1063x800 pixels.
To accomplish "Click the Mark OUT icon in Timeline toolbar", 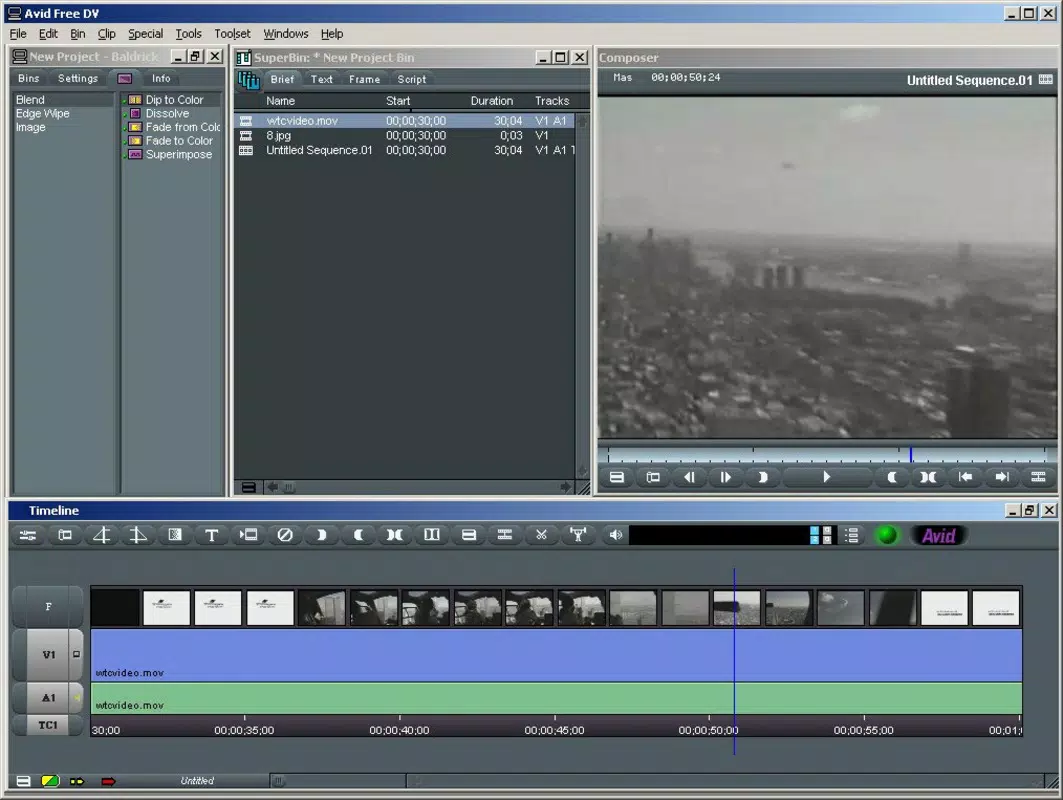I will 358,536.
